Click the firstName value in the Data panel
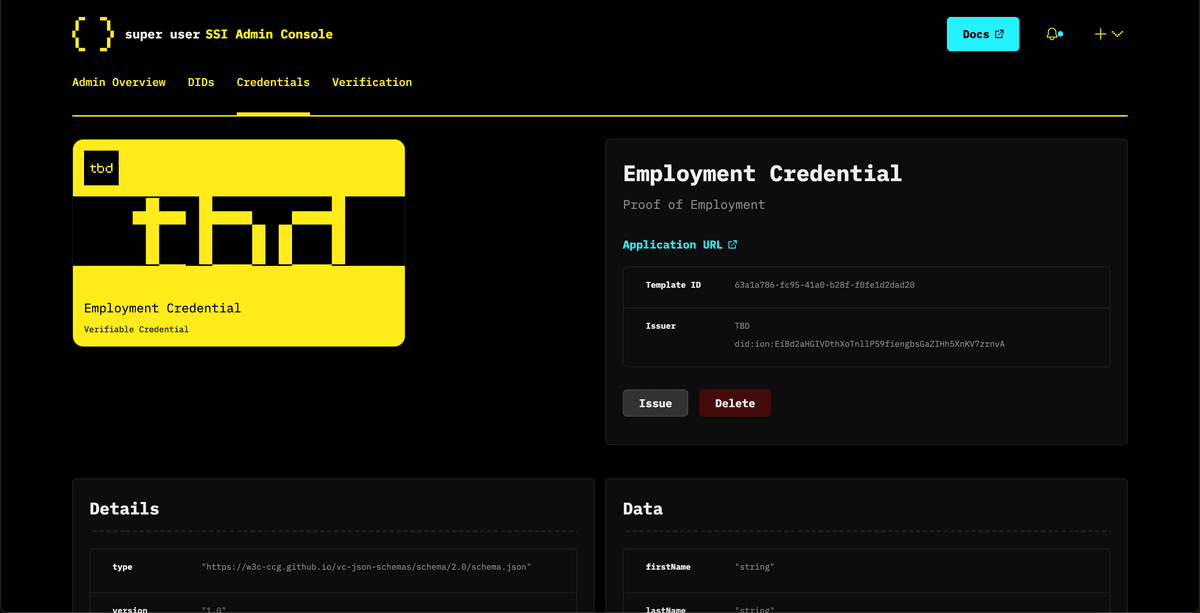 click(754, 567)
